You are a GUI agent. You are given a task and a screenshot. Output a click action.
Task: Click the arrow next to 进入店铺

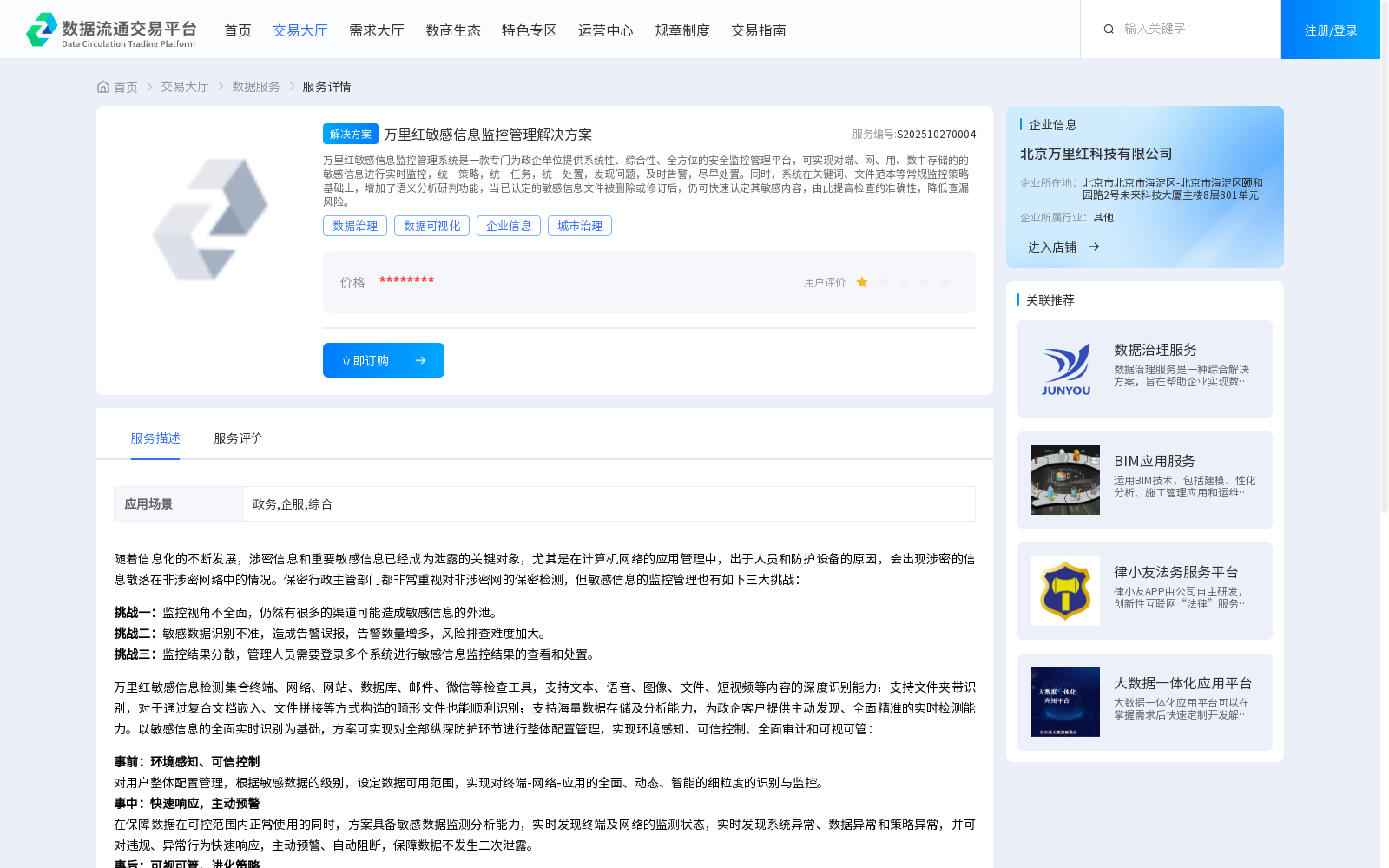(1094, 247)
